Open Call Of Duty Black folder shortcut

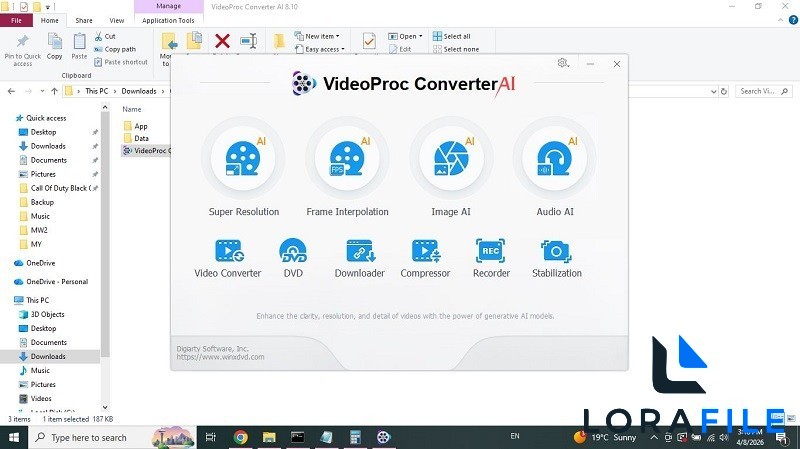point(60,188)
